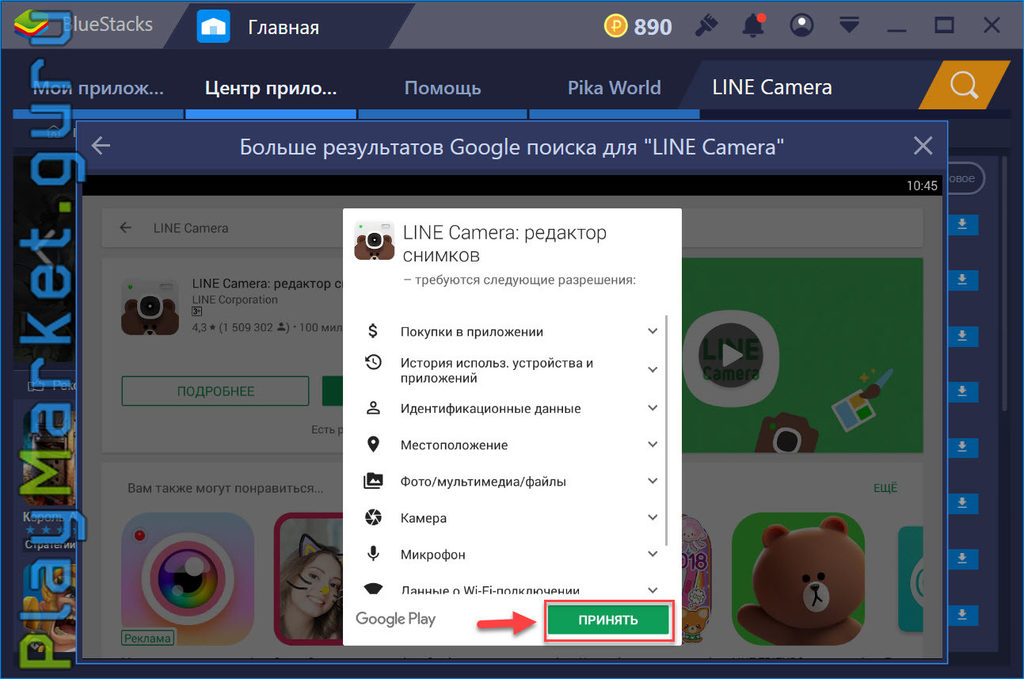1024x679 pixels.
Task: Open the cat-face selfie app thumbnail
Action: click(308, 578)
